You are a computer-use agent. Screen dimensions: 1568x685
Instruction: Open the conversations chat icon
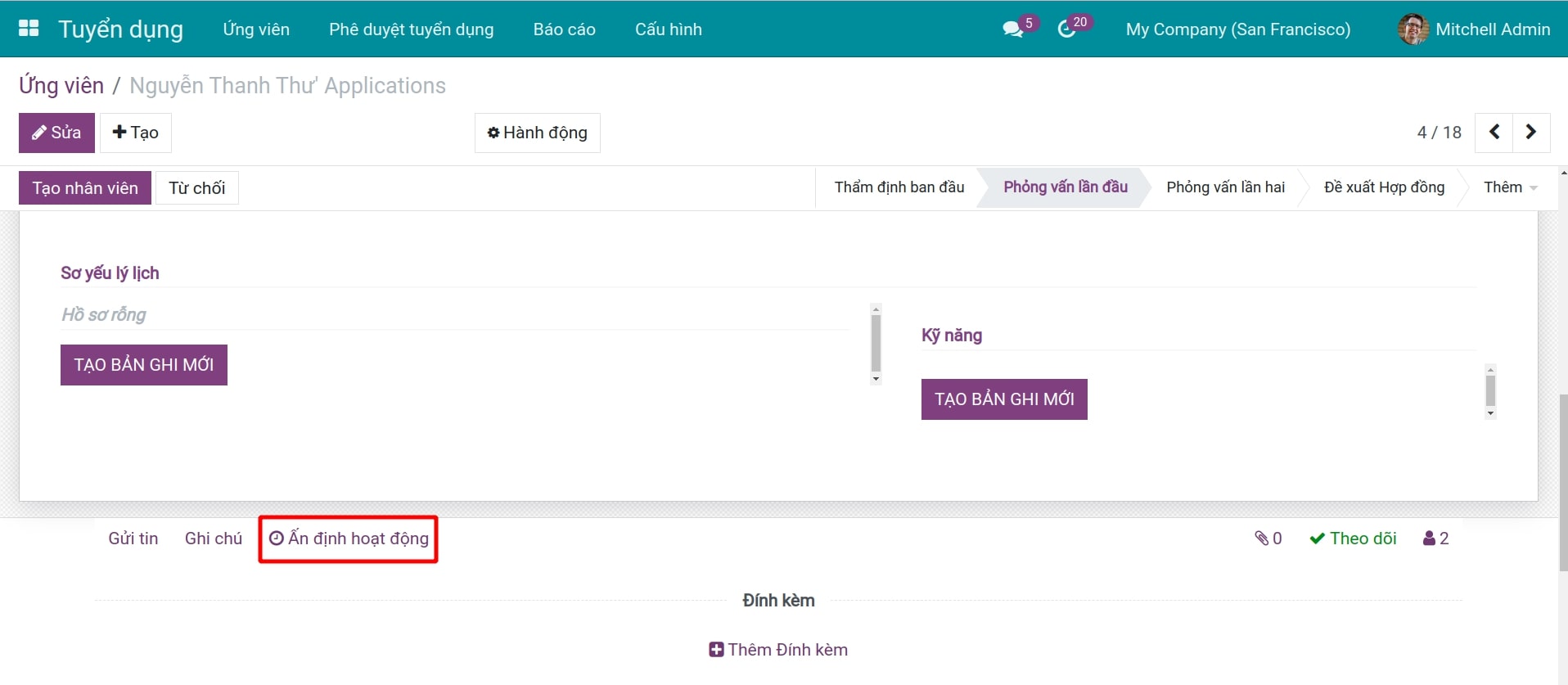[x=1013, y=29]
